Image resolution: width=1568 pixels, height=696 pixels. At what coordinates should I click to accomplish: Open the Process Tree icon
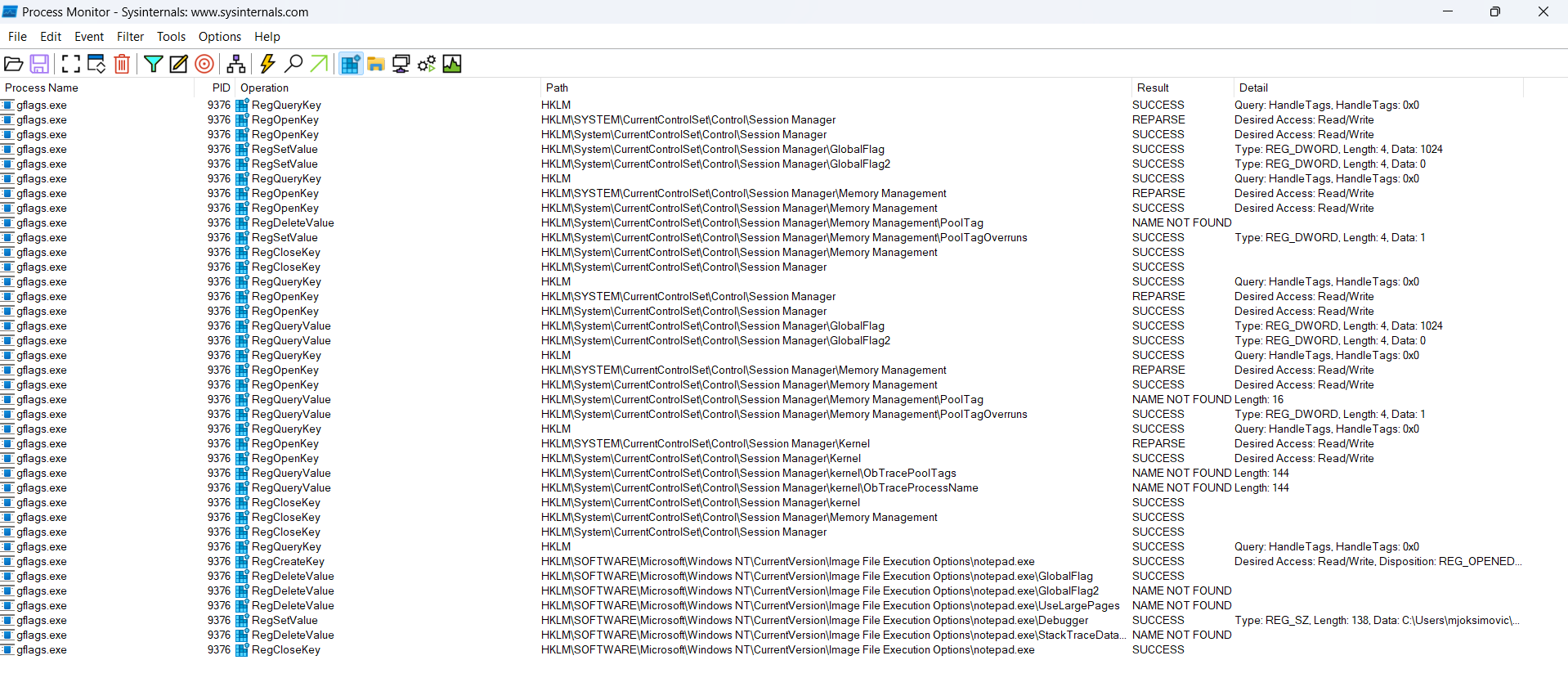236,64
